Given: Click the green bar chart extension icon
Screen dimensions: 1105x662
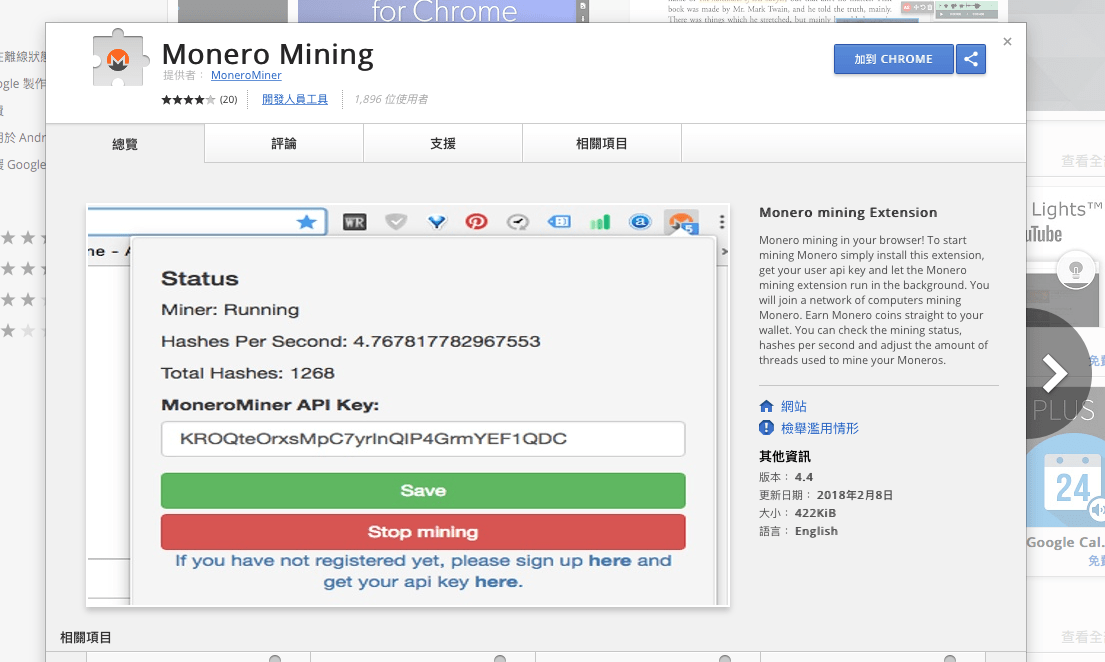Looking at the screenshot, I should (x=600, y=223).
